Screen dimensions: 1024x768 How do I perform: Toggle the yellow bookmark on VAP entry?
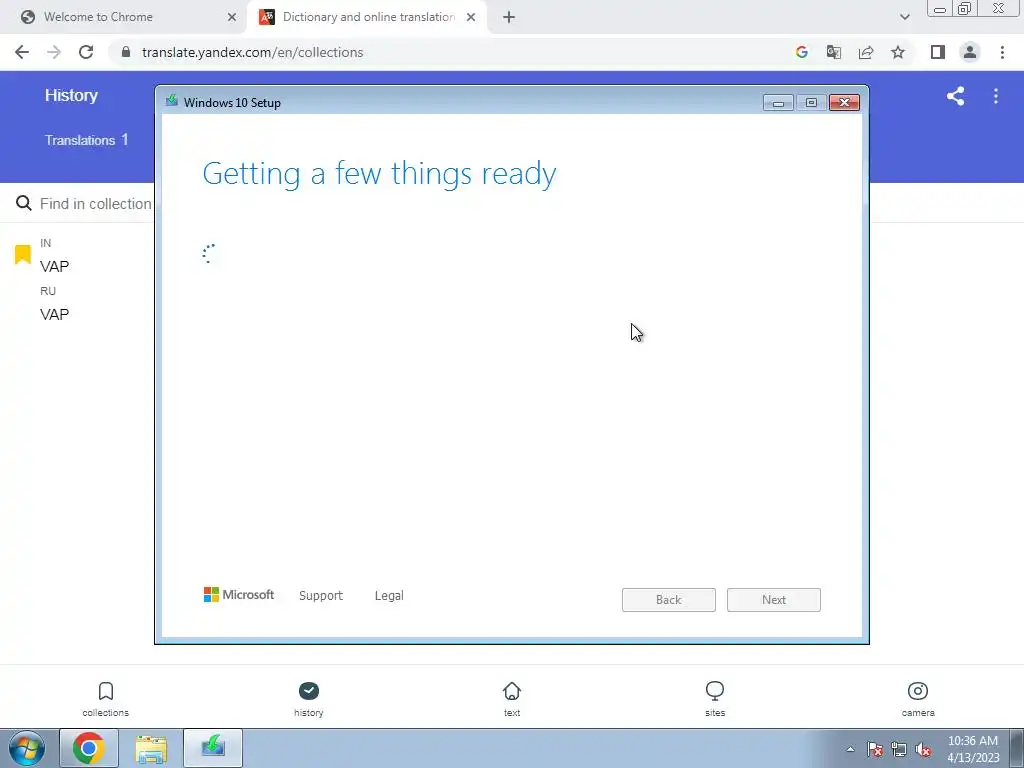tap(23, 254)
